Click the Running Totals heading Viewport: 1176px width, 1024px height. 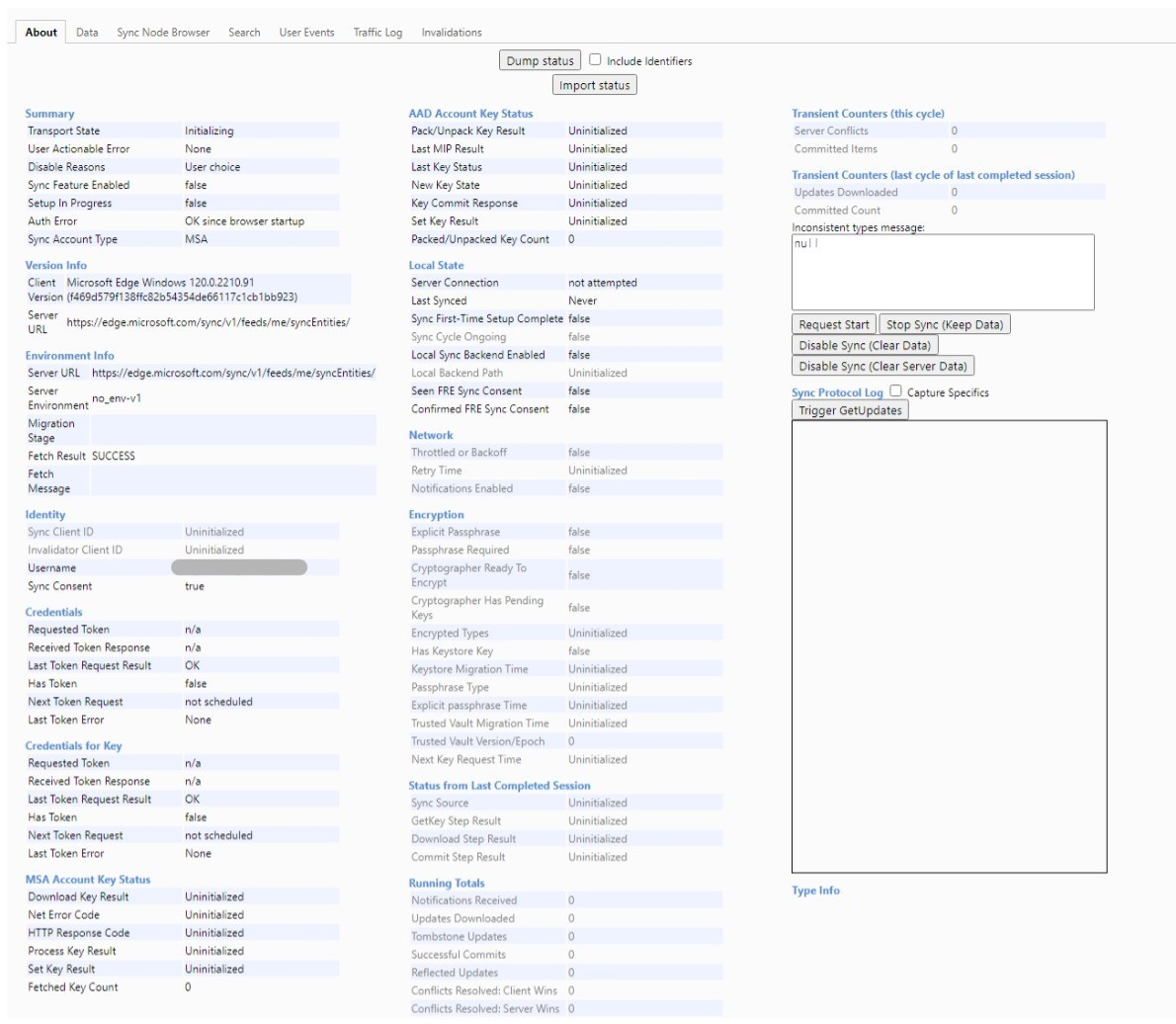(x=447, y=883)
